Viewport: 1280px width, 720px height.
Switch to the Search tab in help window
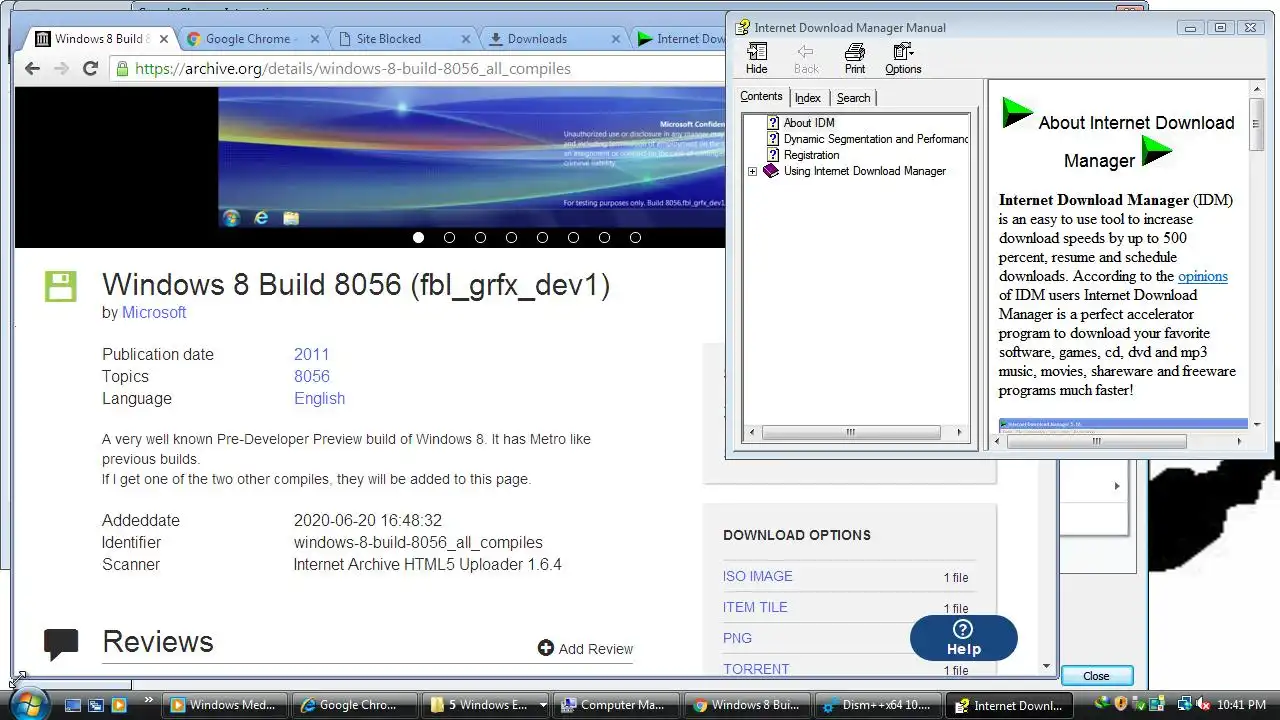click(x=853, y=98)
